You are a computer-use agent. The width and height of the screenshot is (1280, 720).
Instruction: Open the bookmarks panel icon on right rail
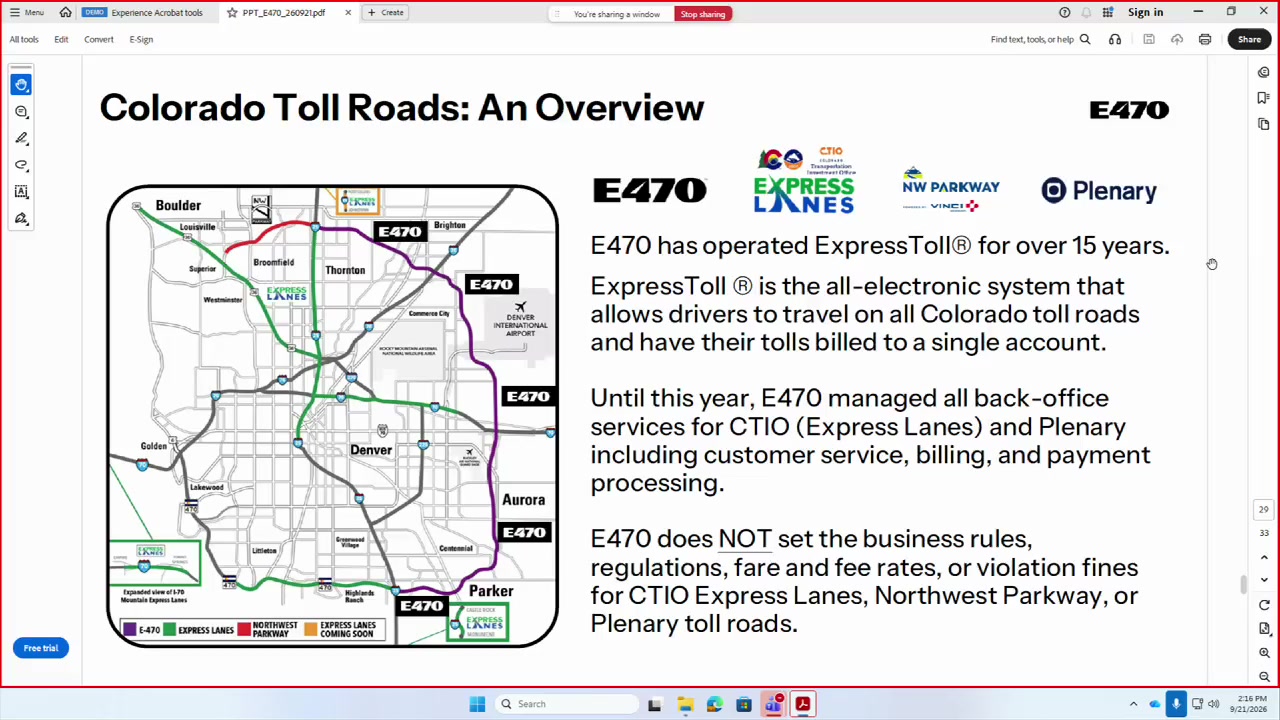tap(1264, 98)
